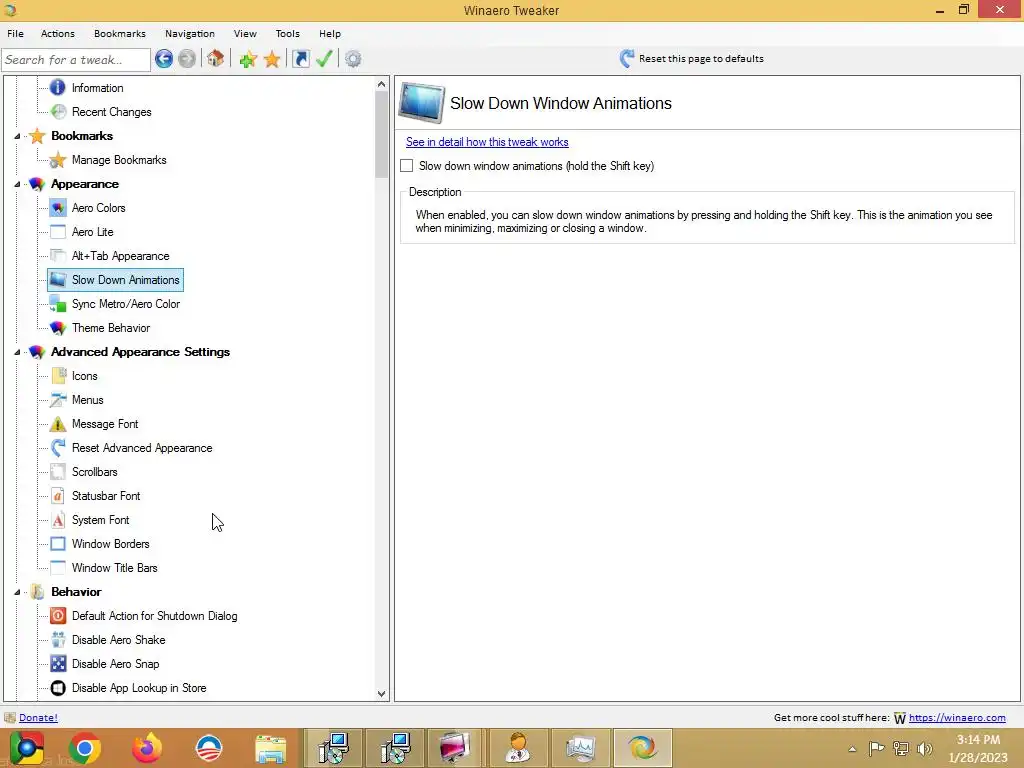Open the Actions menu
The height and width of the screenshot is (768, 1024).
[57, 33]
